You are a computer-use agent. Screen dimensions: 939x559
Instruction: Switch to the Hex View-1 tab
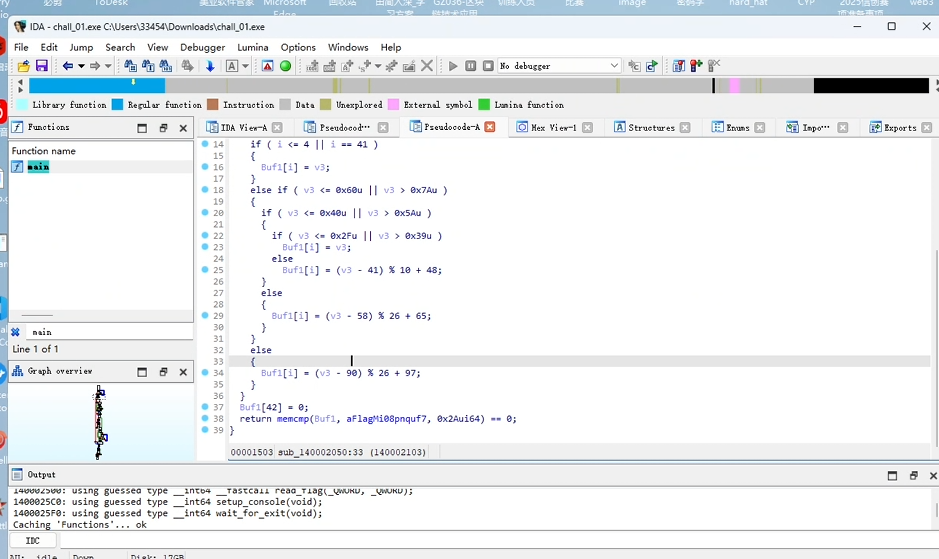pyautogui.click(x=554, y=128)
